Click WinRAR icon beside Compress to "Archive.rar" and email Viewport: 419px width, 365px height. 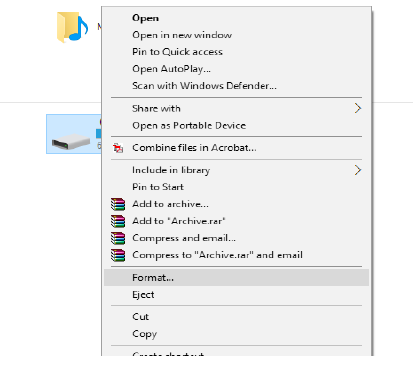point(118,255)
